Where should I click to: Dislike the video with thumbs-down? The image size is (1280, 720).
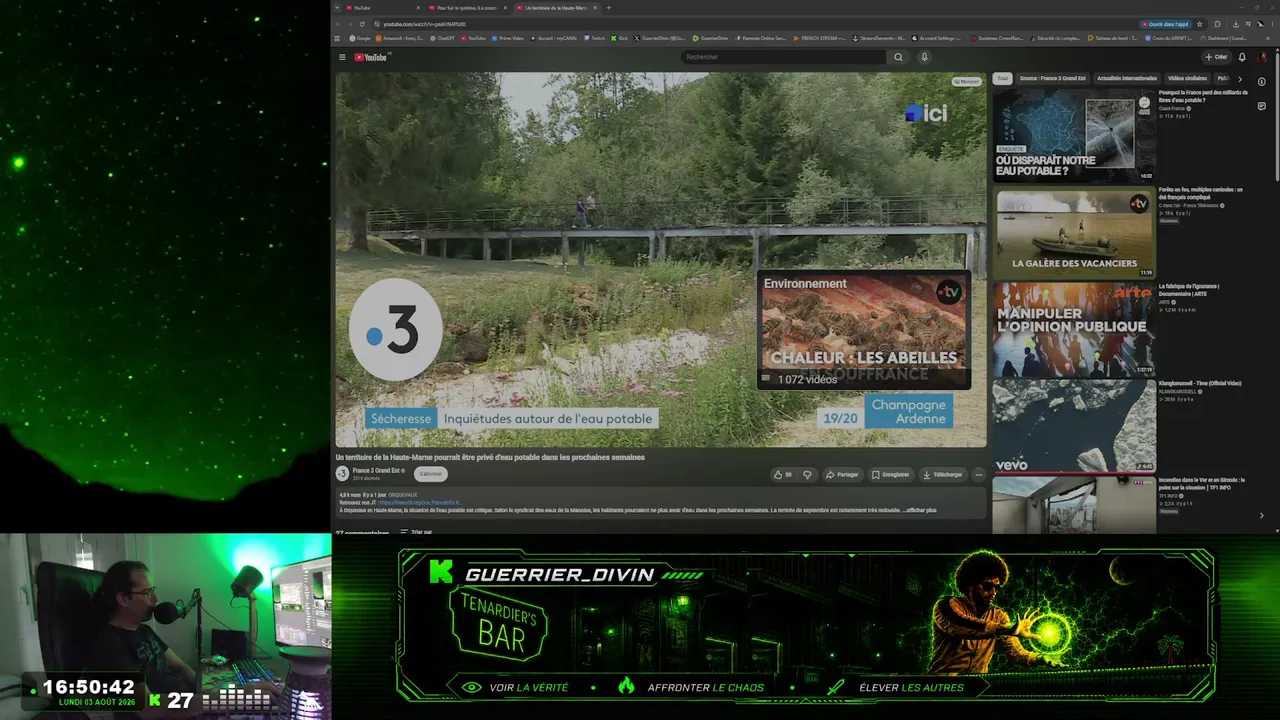[807, 474]
